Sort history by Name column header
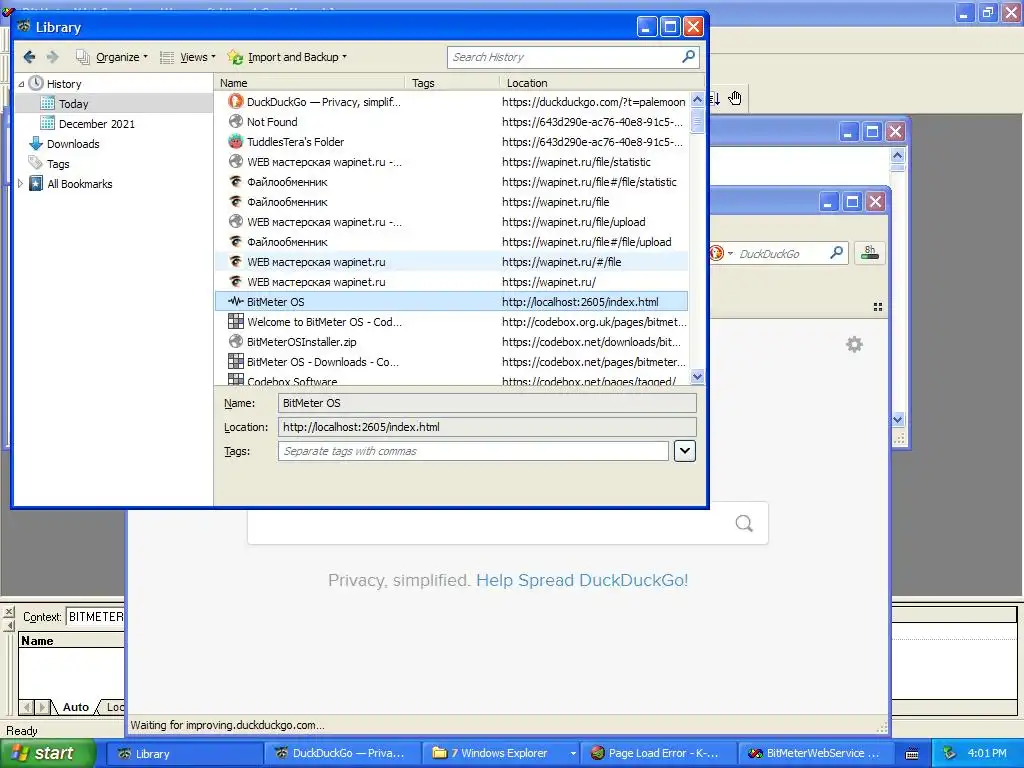The height and width of the screenshot is (768, 1024). [308, 83]
